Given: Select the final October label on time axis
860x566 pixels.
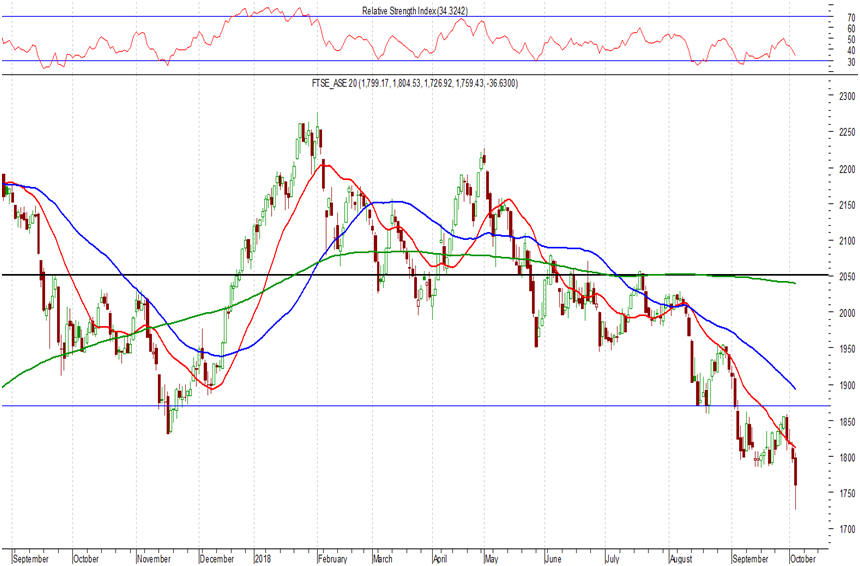Looking at the screenshot, I should point(803,559).
